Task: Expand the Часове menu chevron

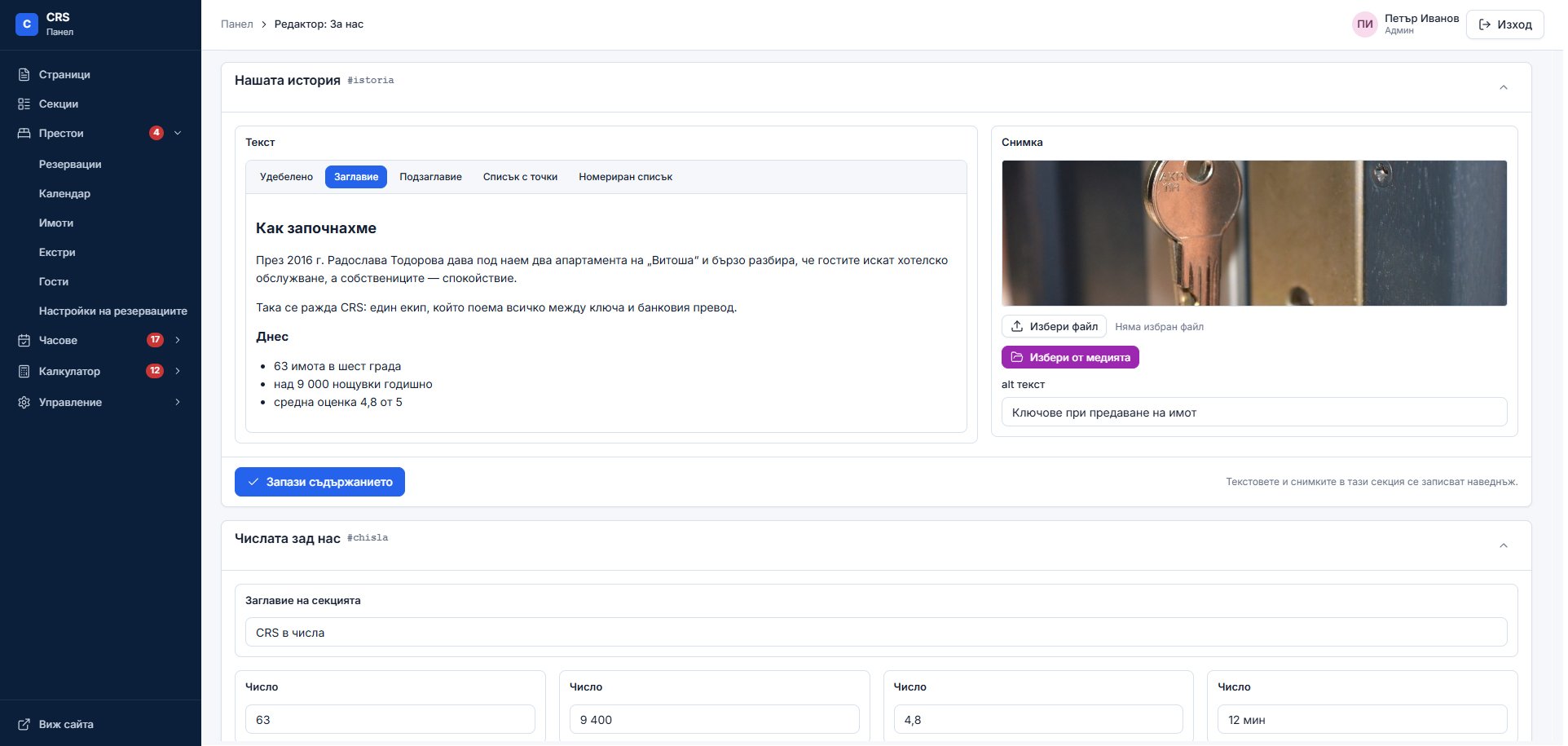Action: [178, 340]
